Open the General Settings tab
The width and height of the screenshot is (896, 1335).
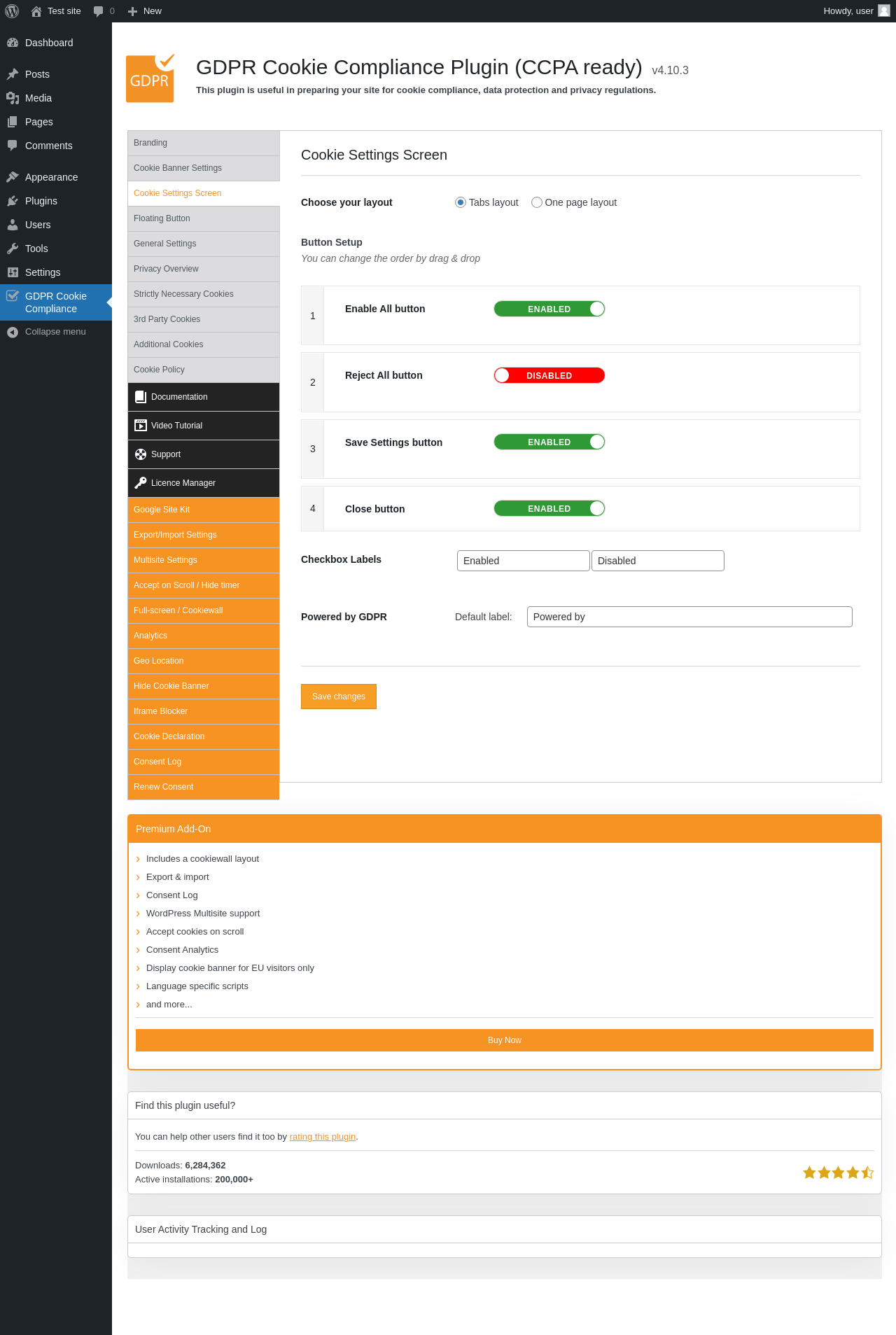pyautogui.click(x=204, y=244)
